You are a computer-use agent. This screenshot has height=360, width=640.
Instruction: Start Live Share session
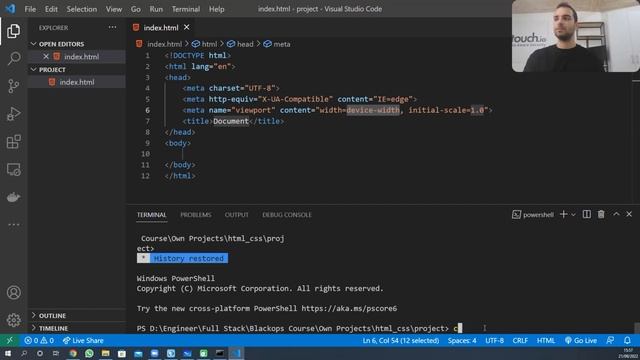83,340
